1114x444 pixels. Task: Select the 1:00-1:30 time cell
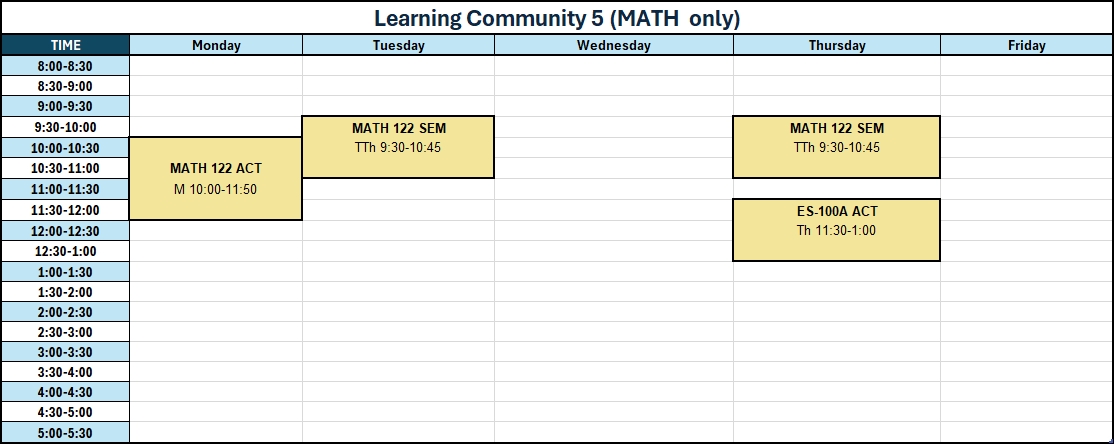(x=65, y=271)
